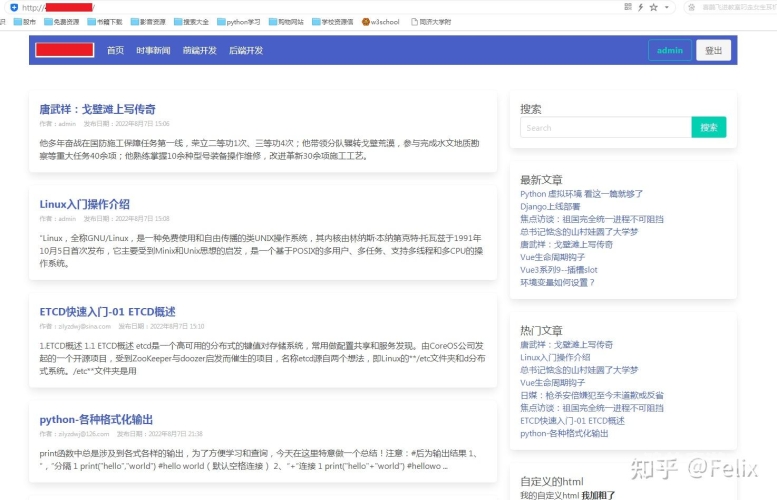The image size is (777, 500).
Task: Open the 购物网站 bookmark folder
Action: tap(286, 22)
